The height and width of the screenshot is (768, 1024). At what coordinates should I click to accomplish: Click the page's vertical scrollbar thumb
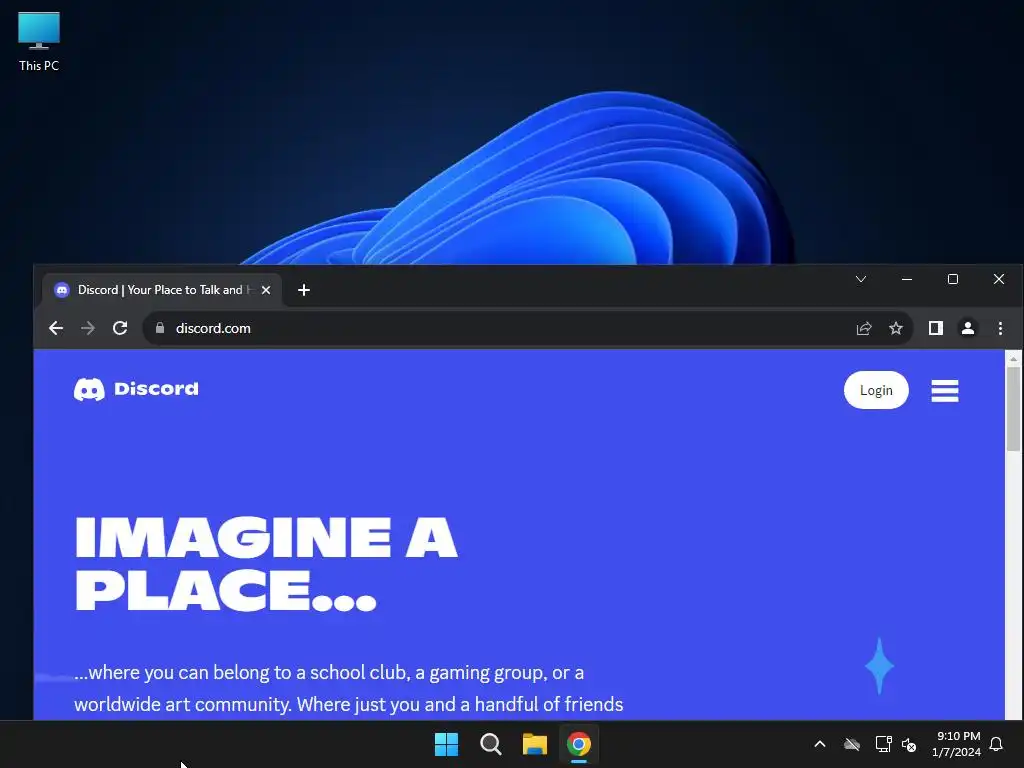coord(1013,409)
